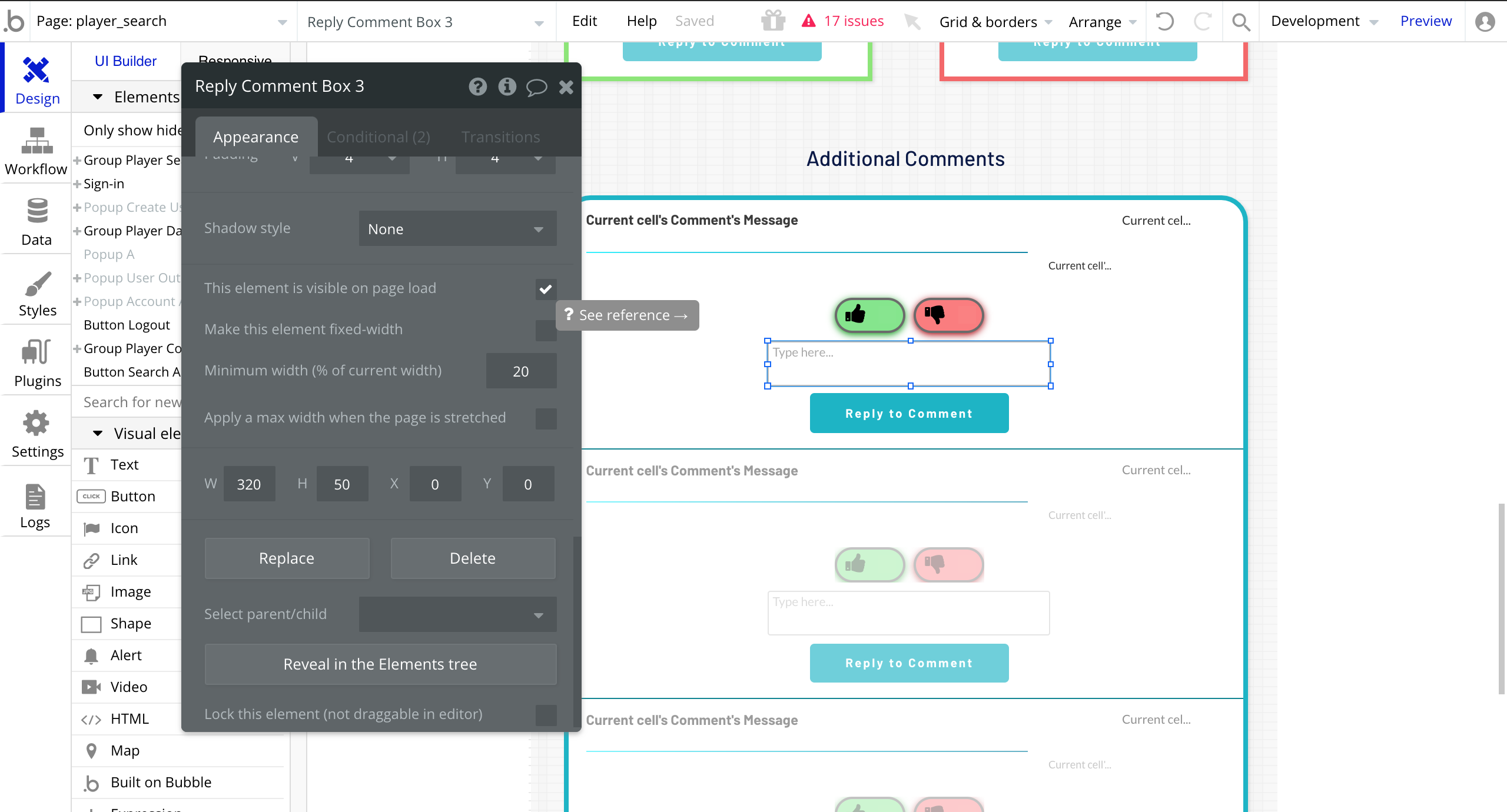Open the Shadow style dropdown
This screenshot has width=1507, height=812.
click(x=457, y=229)
